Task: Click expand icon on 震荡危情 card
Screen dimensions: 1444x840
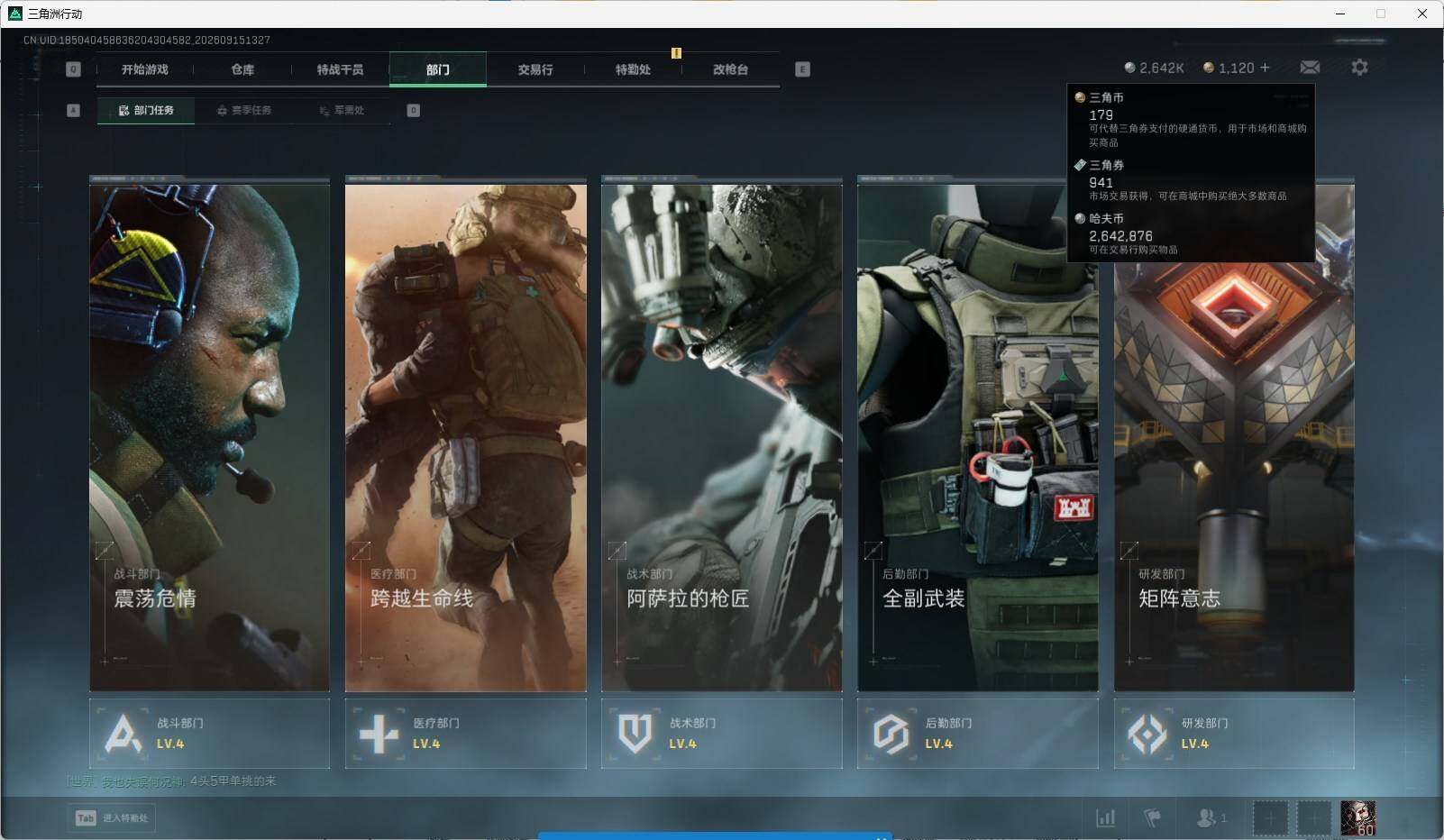Action: [x=105, y=550]
